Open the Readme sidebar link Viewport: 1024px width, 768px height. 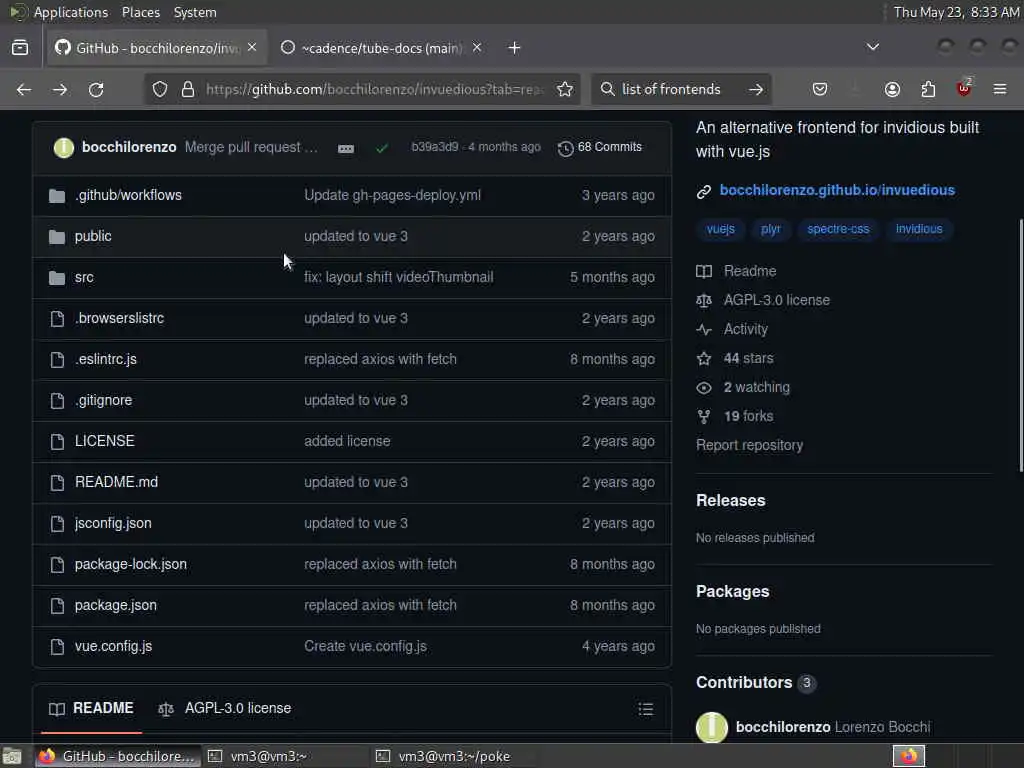tap(737, 271)
